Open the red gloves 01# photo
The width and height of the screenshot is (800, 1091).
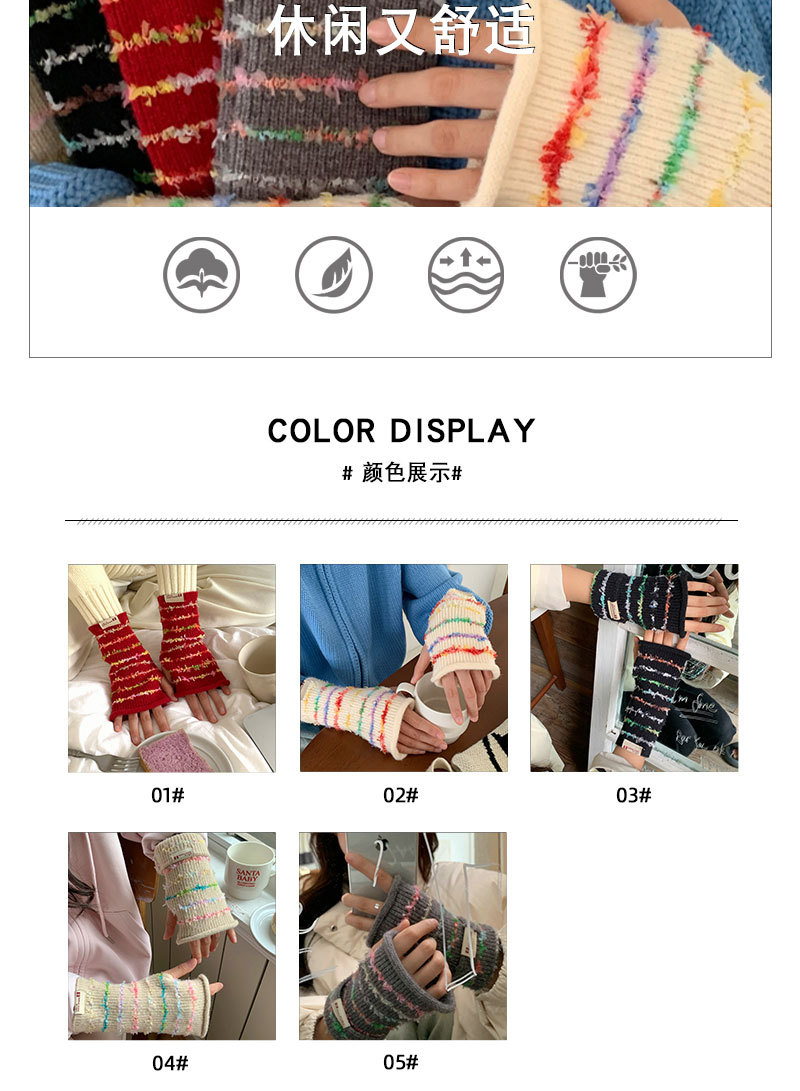coord(172,668)
